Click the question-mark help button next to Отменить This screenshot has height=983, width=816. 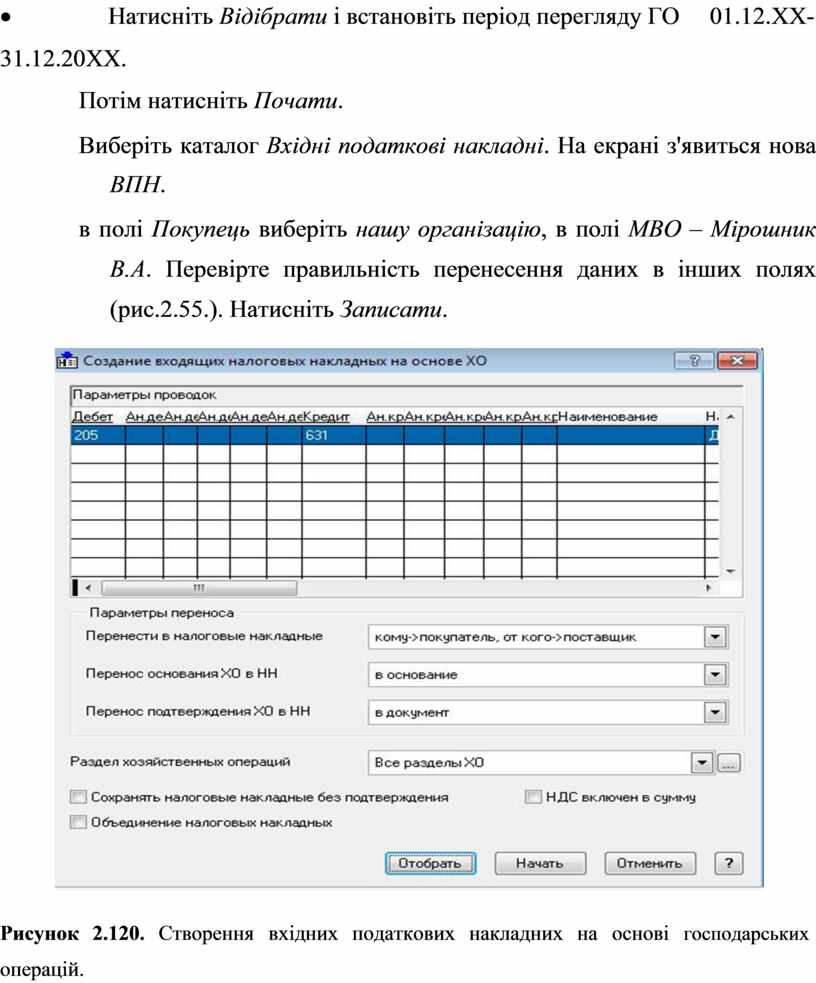728,863
